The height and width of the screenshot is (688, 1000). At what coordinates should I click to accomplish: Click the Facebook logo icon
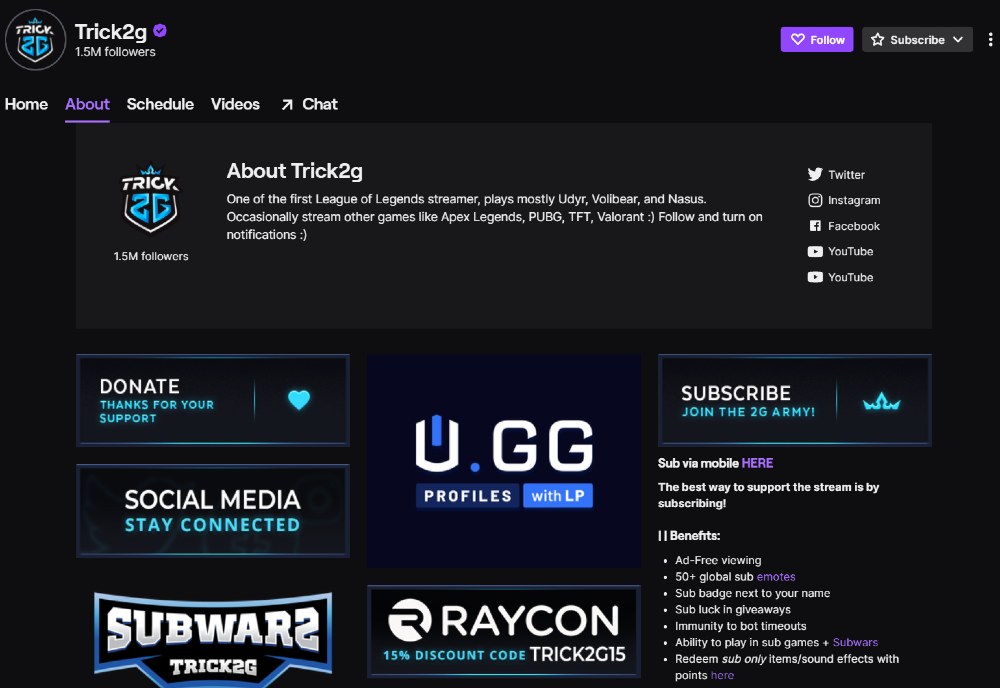(x=815, y=226)
